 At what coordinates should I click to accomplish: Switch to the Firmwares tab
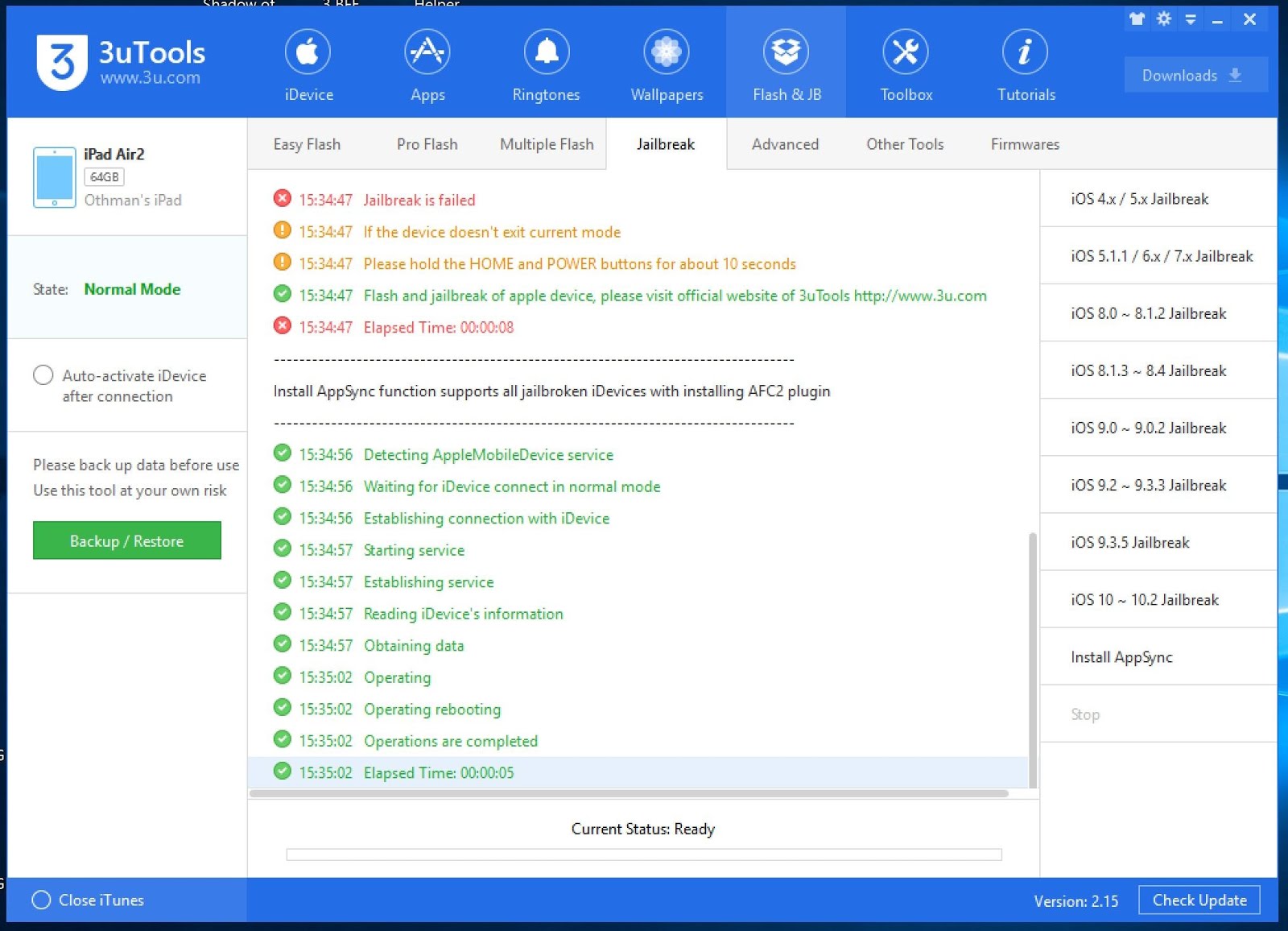1025,144
